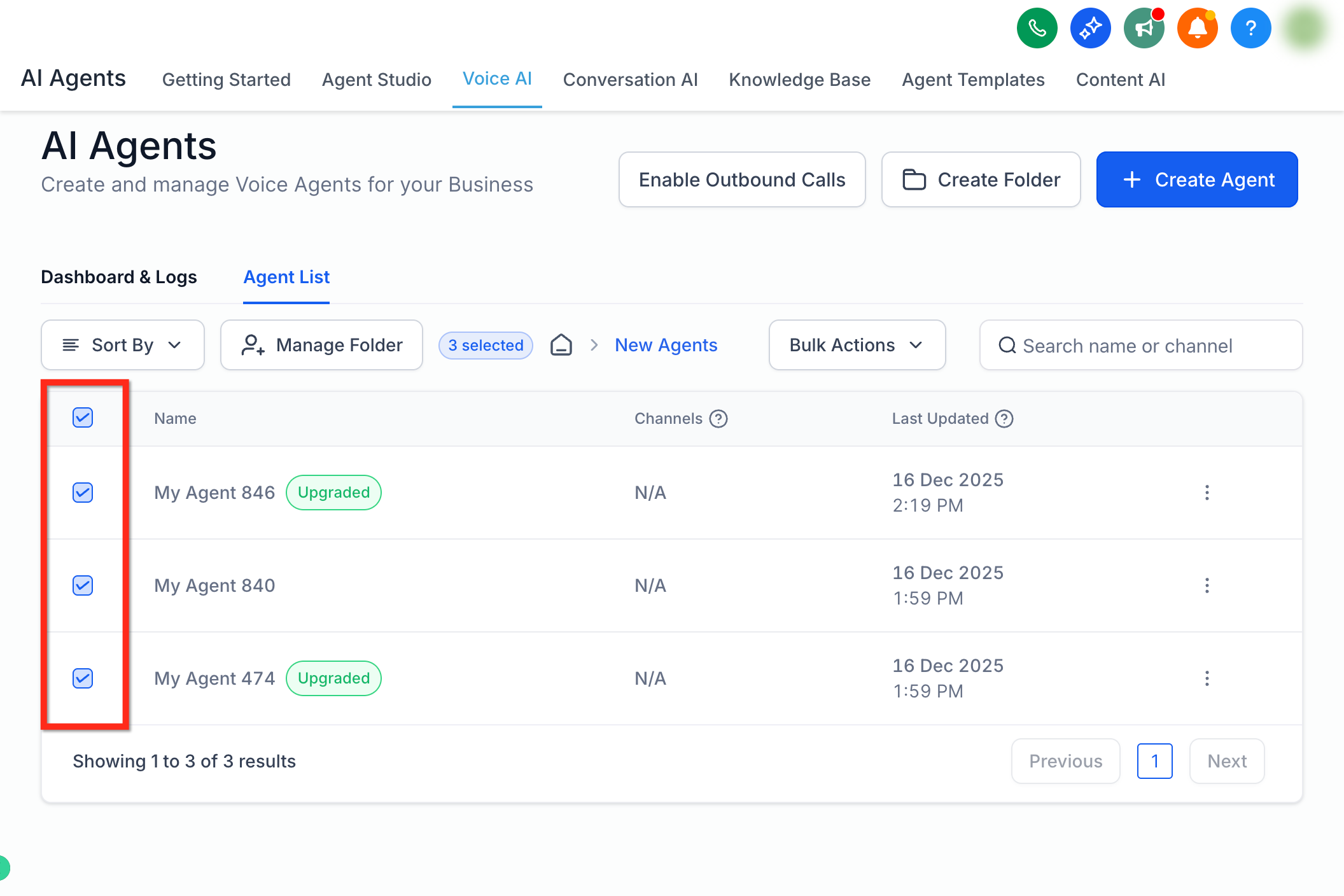Screen dimensions: 1344x896
Task: Click Showing 1 to 3 of 3 results
Action: pos(185,761)
